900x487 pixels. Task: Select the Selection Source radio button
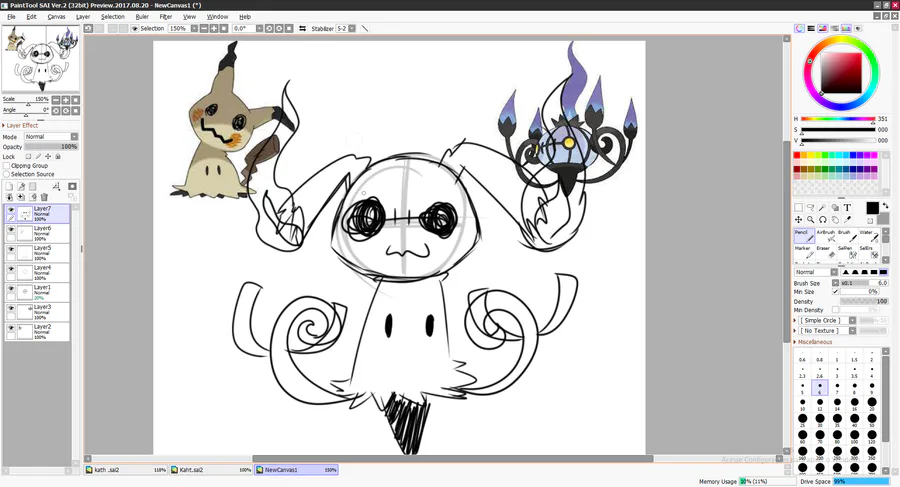pyautogui.click(x=6, y=174)
